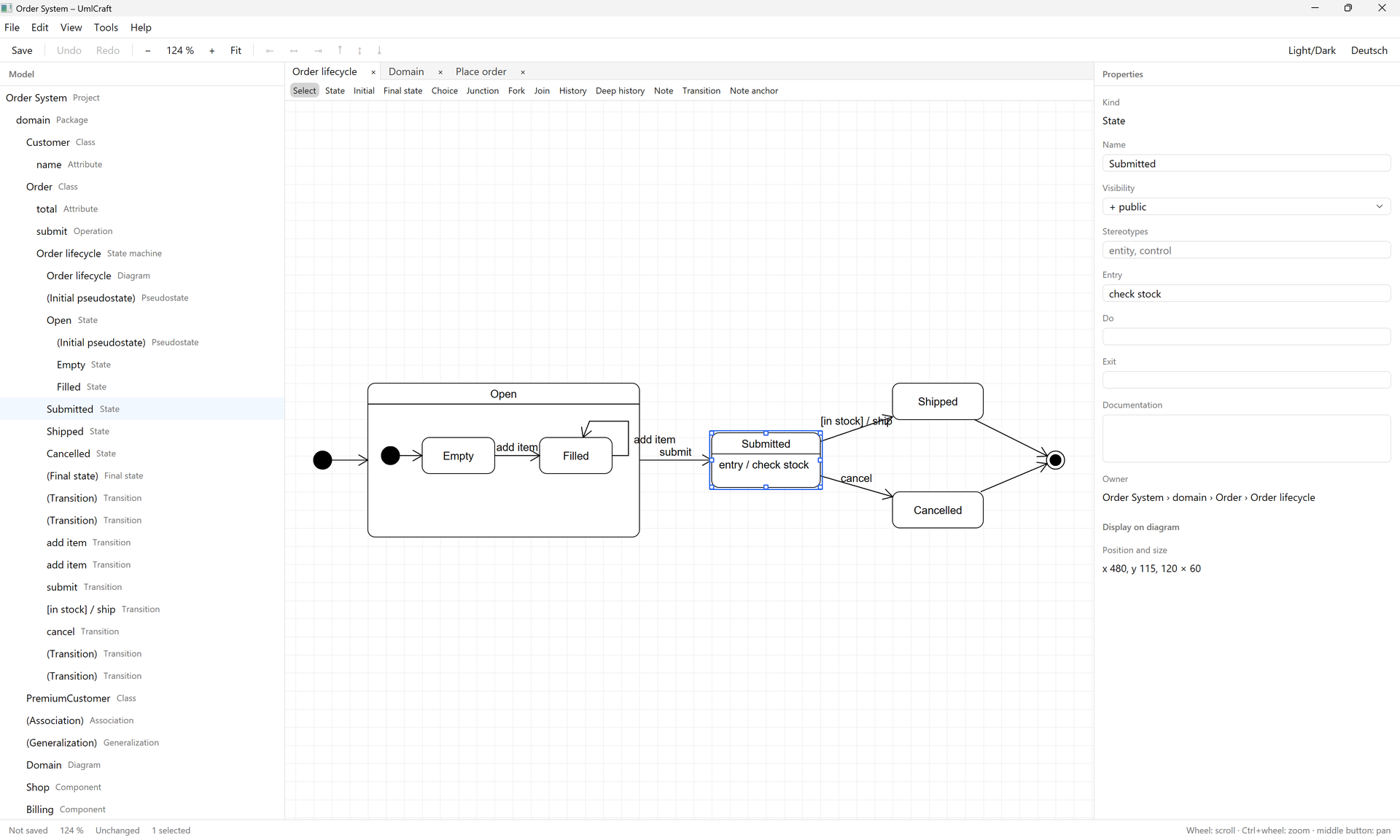The image size is (1400, 840).
Task: Close the Place order tab
Action: coord(523,72)
